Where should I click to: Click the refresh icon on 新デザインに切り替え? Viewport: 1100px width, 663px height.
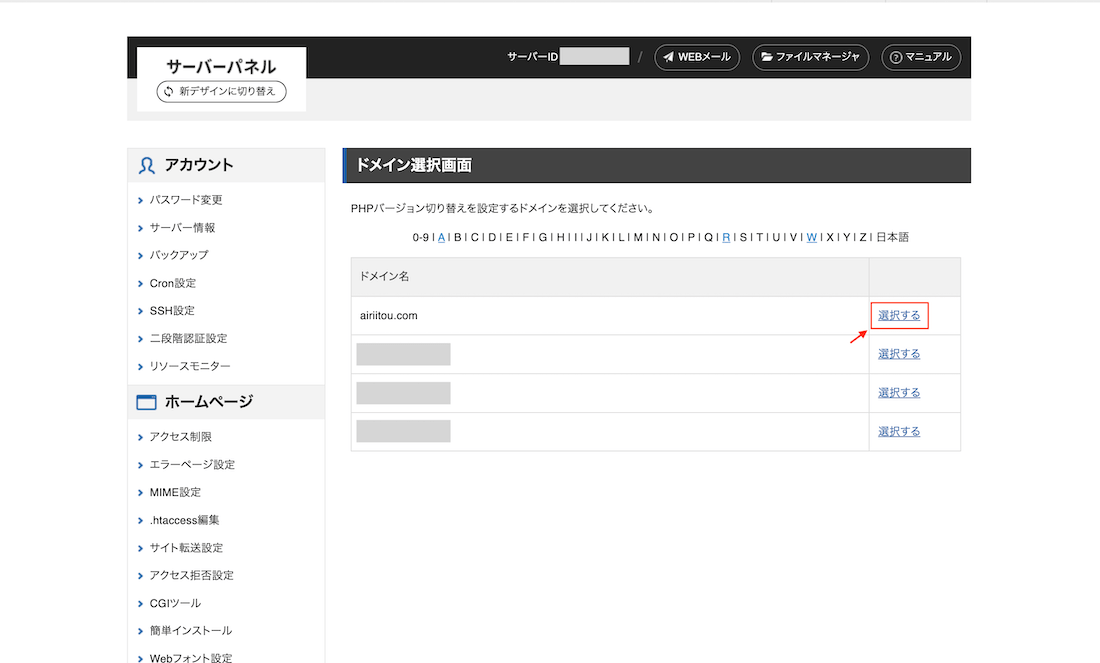pos(168,91)
